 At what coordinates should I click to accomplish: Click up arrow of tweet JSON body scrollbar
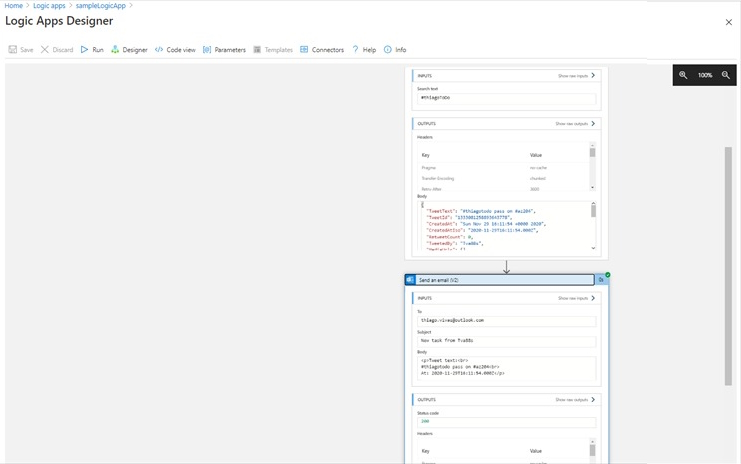click(x=593, y=204)
